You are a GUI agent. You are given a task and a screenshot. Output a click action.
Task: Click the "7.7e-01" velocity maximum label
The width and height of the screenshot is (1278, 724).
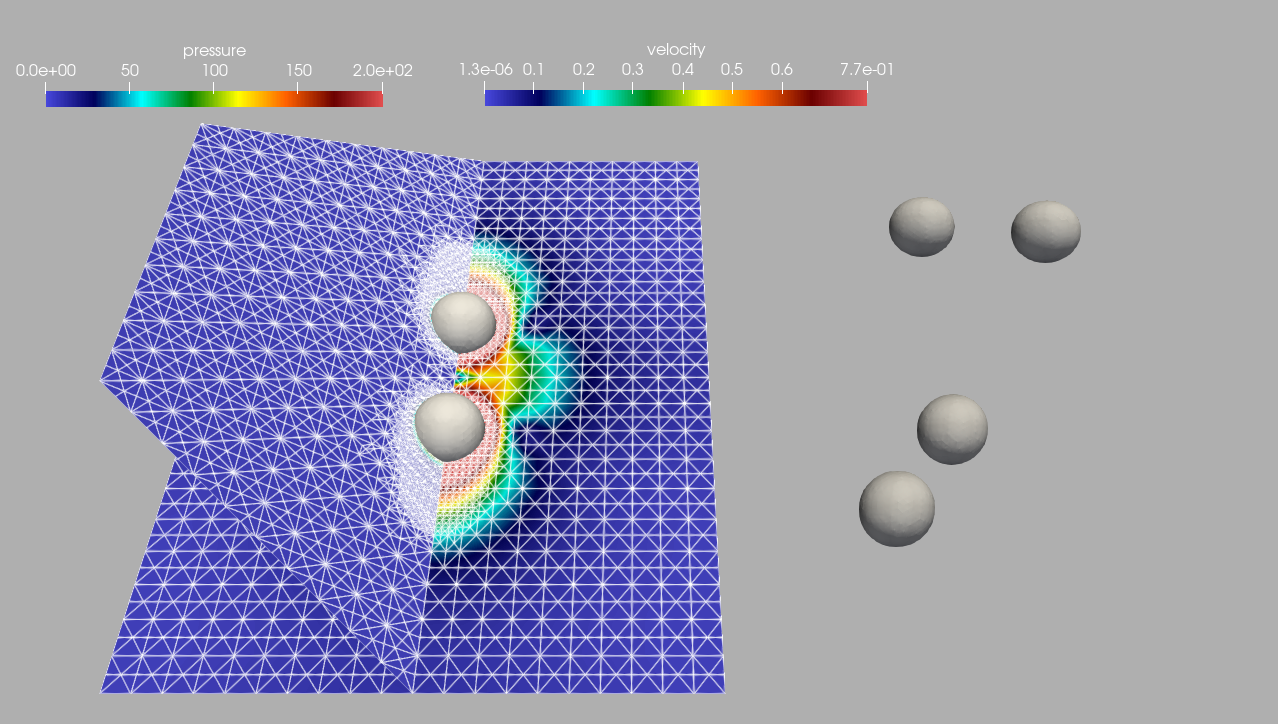867,70
